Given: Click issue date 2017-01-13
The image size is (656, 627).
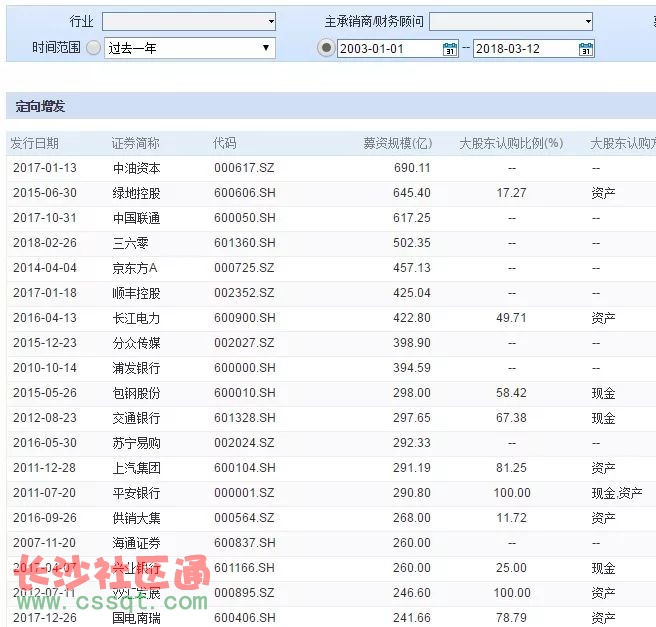Looking at the screenshot, I should coord(45,168).
